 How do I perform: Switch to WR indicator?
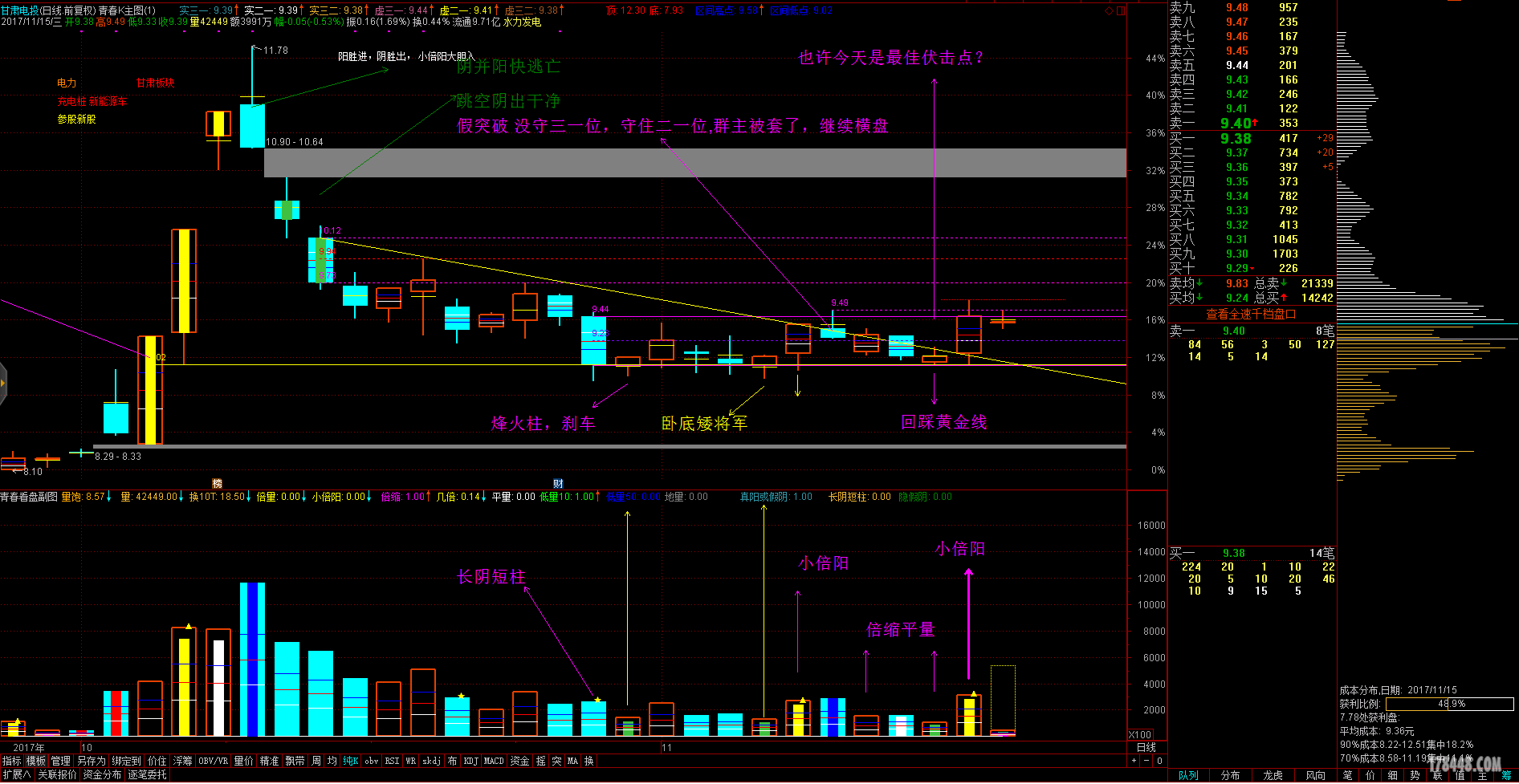[410, 761]
